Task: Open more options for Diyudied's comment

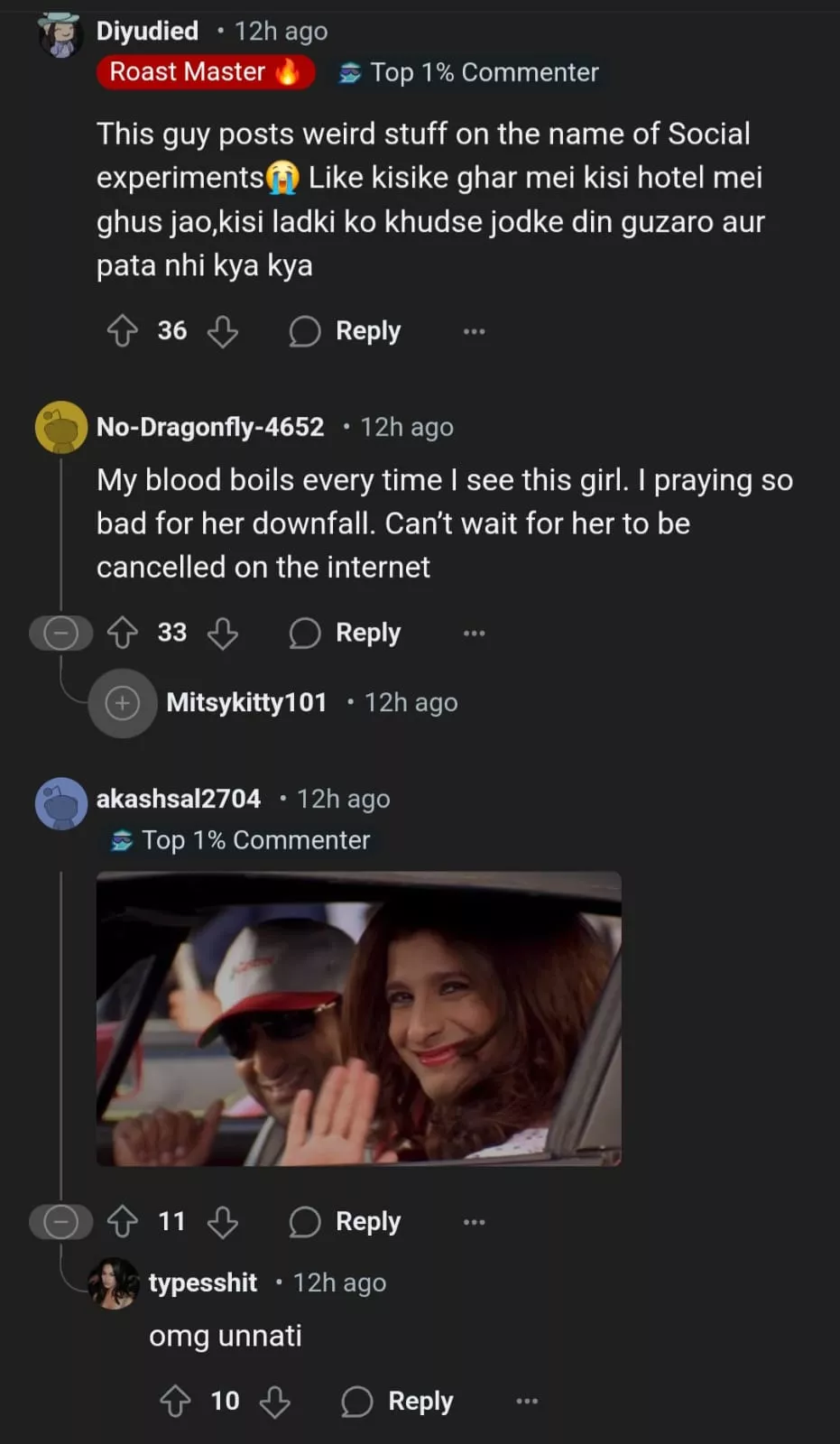Action: click(474, 331)
